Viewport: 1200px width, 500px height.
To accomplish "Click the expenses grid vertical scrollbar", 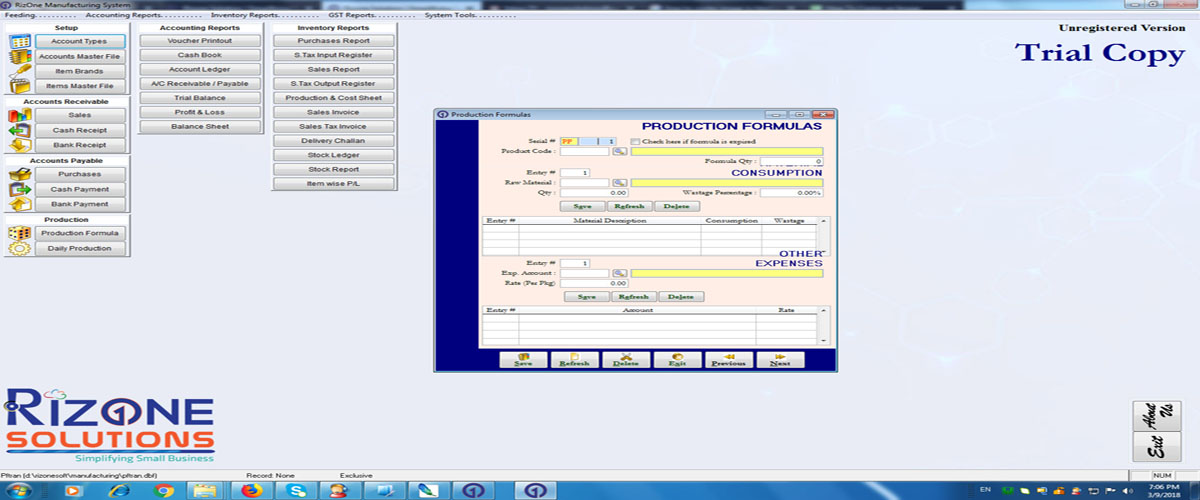I will pyautogui.click(x=824, y=325).
